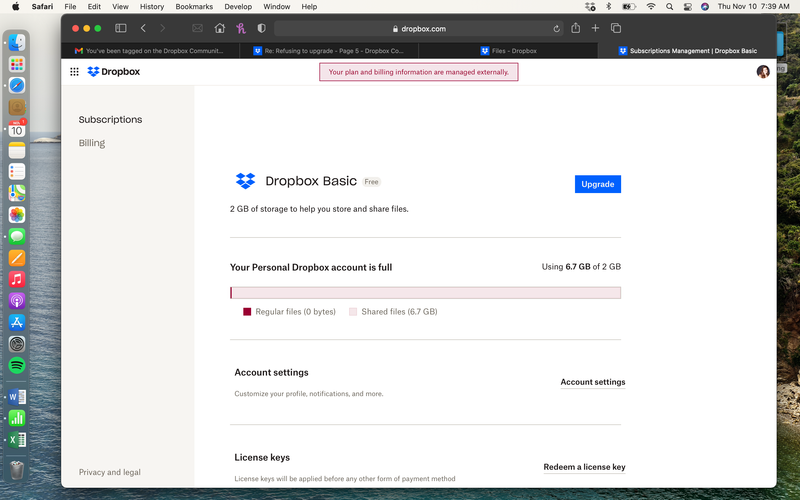Open Maps app in the dock
Screen dimensions: 800x500
[17, 193]
